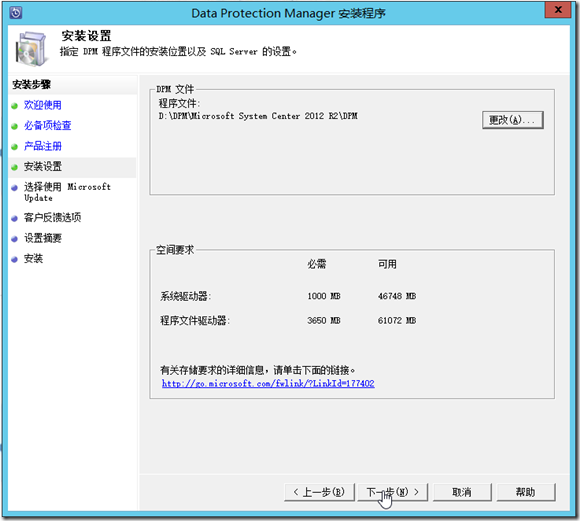Click the 空间要求 group label
580x521 pixels.
click(x=175, y=250)
